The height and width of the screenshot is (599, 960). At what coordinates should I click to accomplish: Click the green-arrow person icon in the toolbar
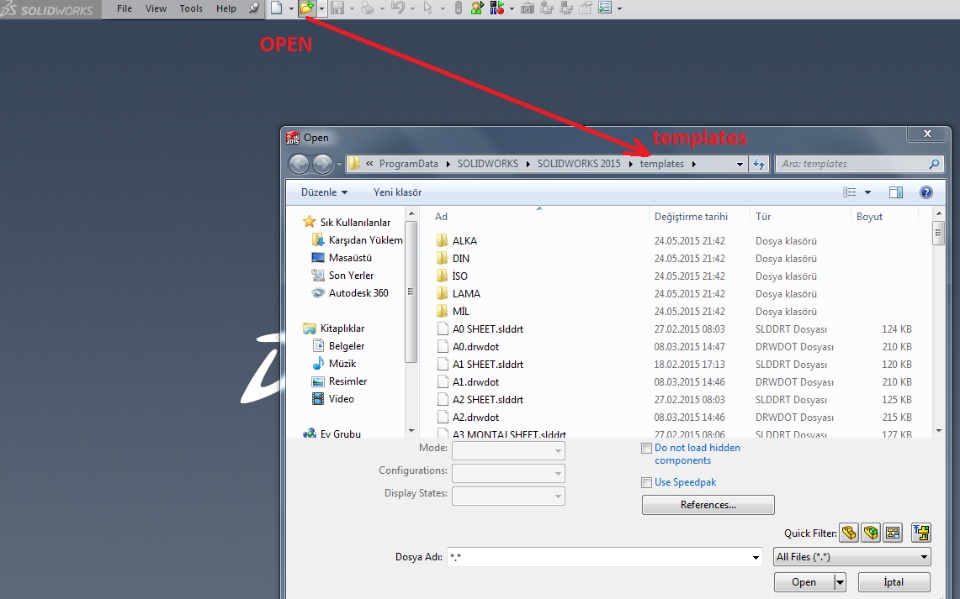tap(478, 8)
